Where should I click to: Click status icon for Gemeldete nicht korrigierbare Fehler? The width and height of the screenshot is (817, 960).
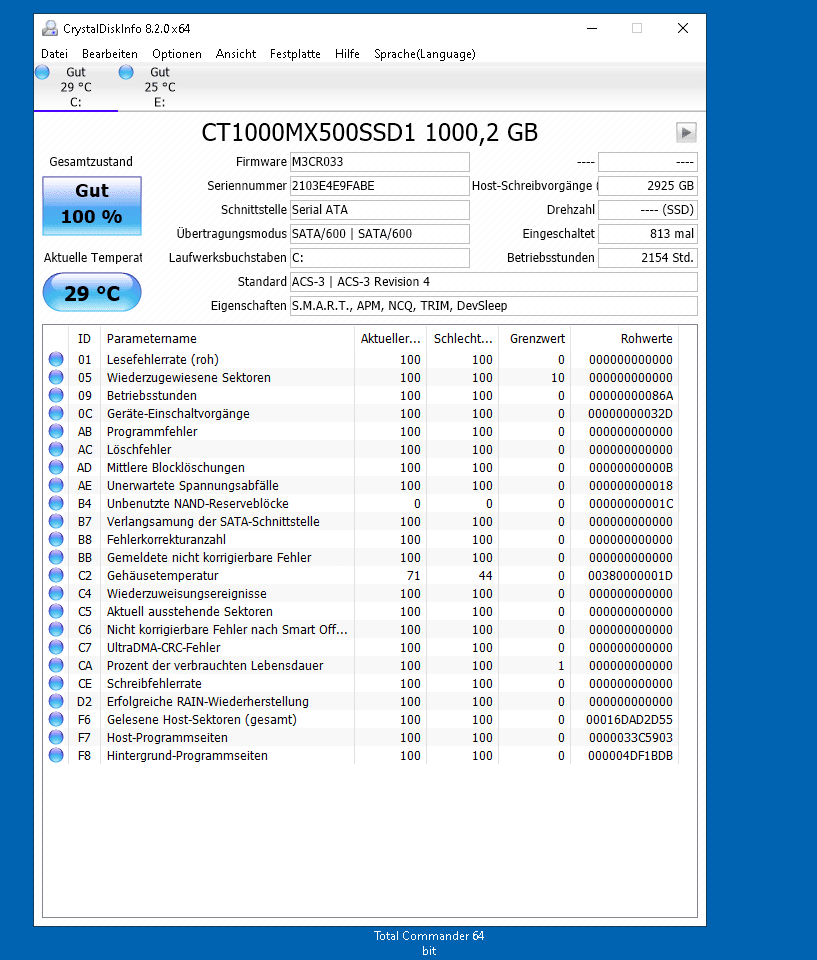click(x=56, y=557)
